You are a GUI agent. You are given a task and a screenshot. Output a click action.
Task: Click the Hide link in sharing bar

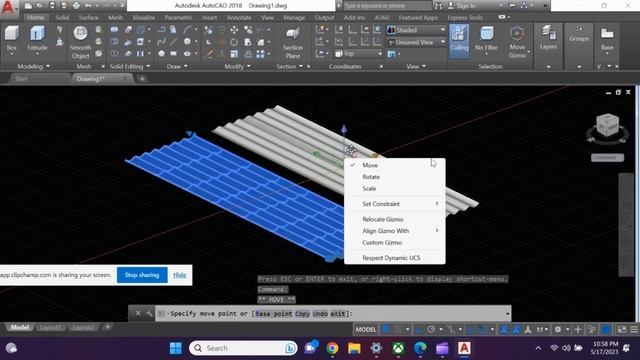click(180, 275)
